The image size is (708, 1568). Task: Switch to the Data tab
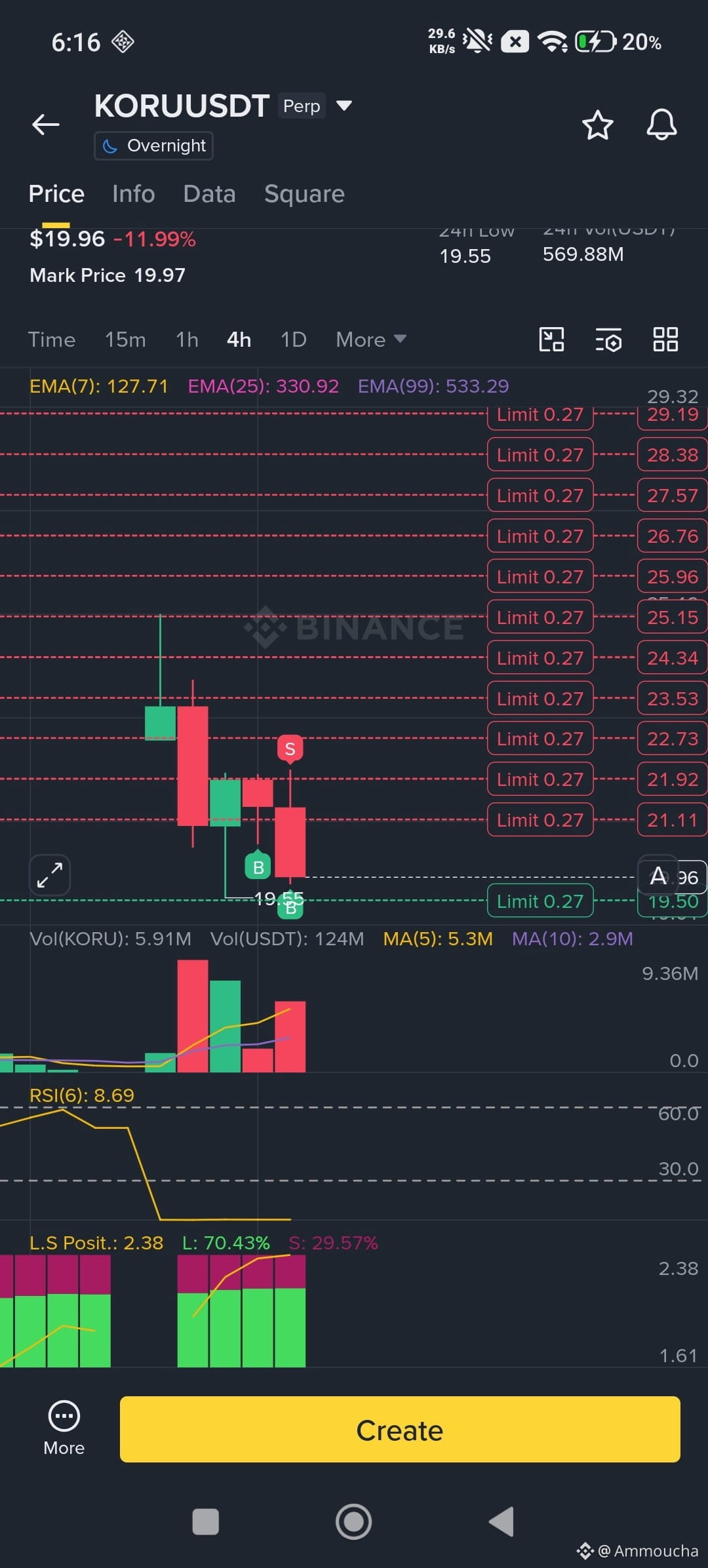click(x=209, y=194)
